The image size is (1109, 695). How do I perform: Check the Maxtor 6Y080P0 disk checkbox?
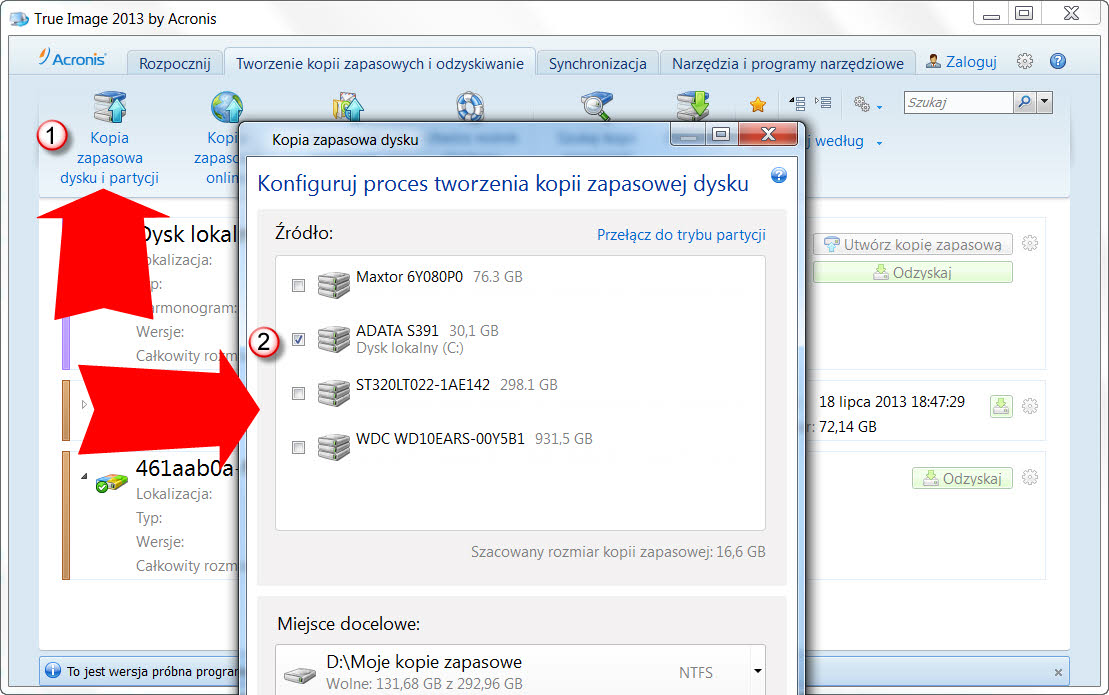coord(298,286)
